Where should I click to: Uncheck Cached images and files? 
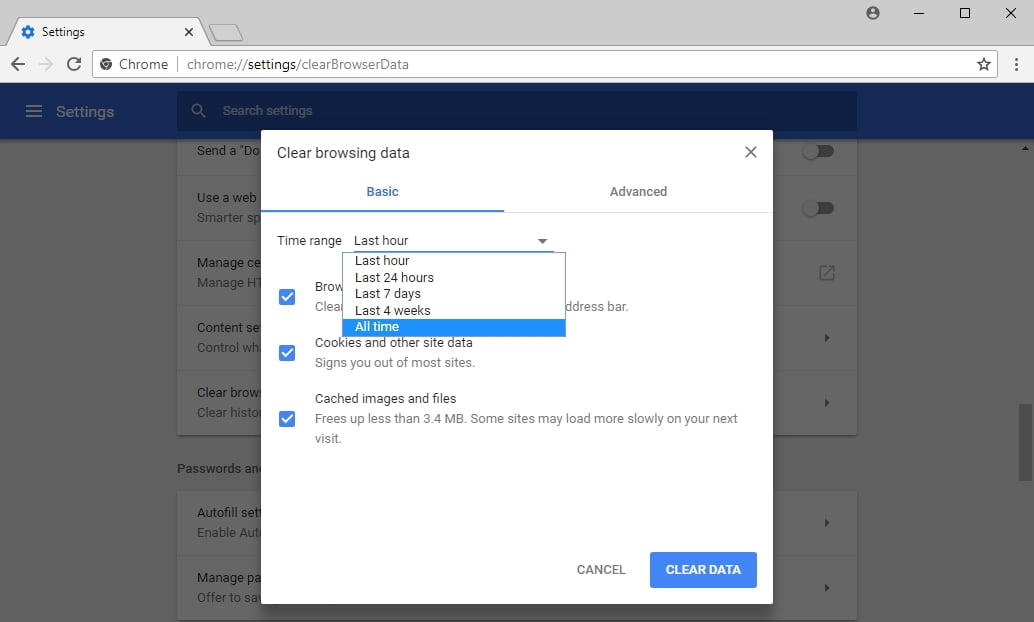(287, 418)
